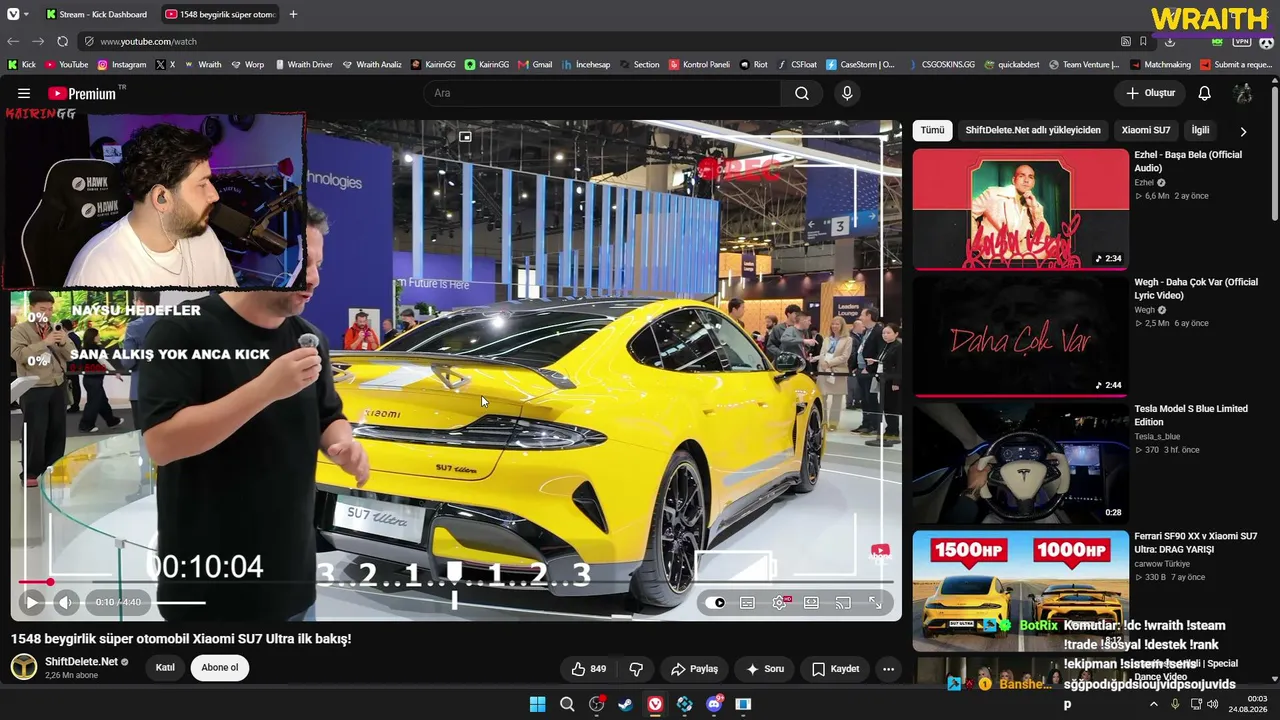
Task: Switch to theater mode view
Action: 811,602
